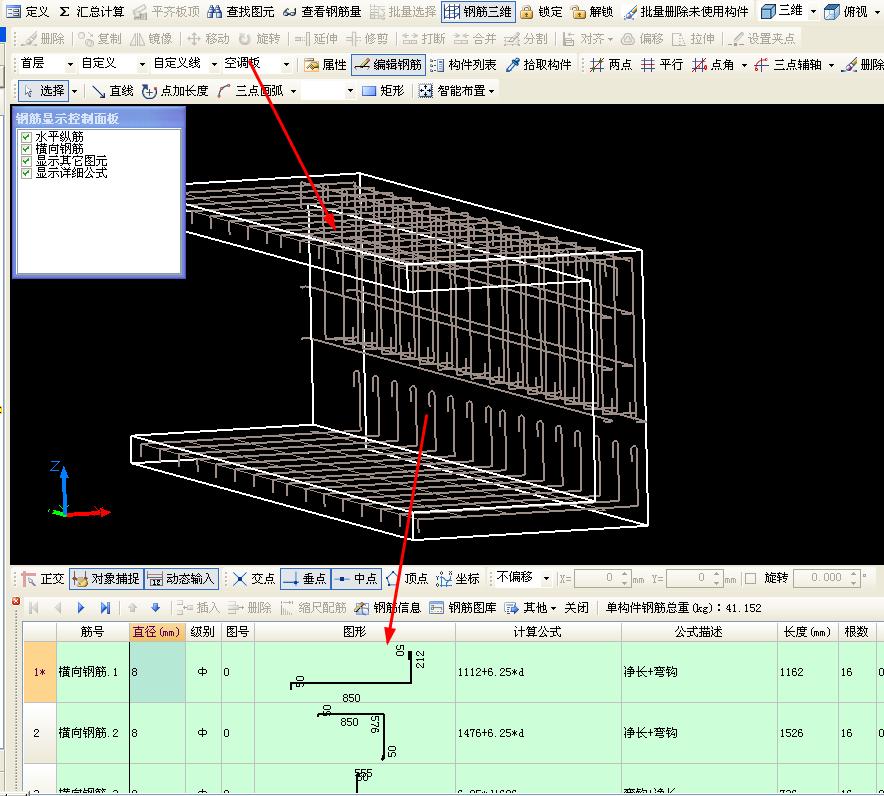Click the 关闭 close button

tap(576, 607)
